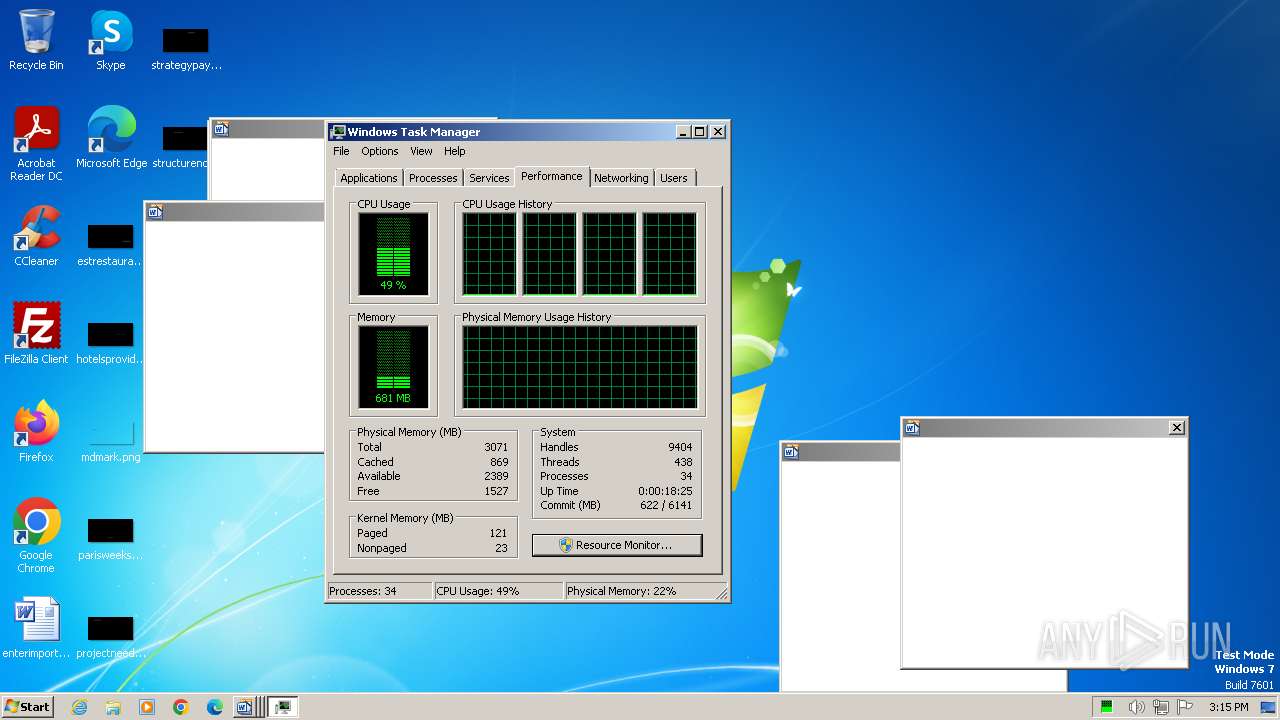Switch to the Processes tab

pos(433,178)
